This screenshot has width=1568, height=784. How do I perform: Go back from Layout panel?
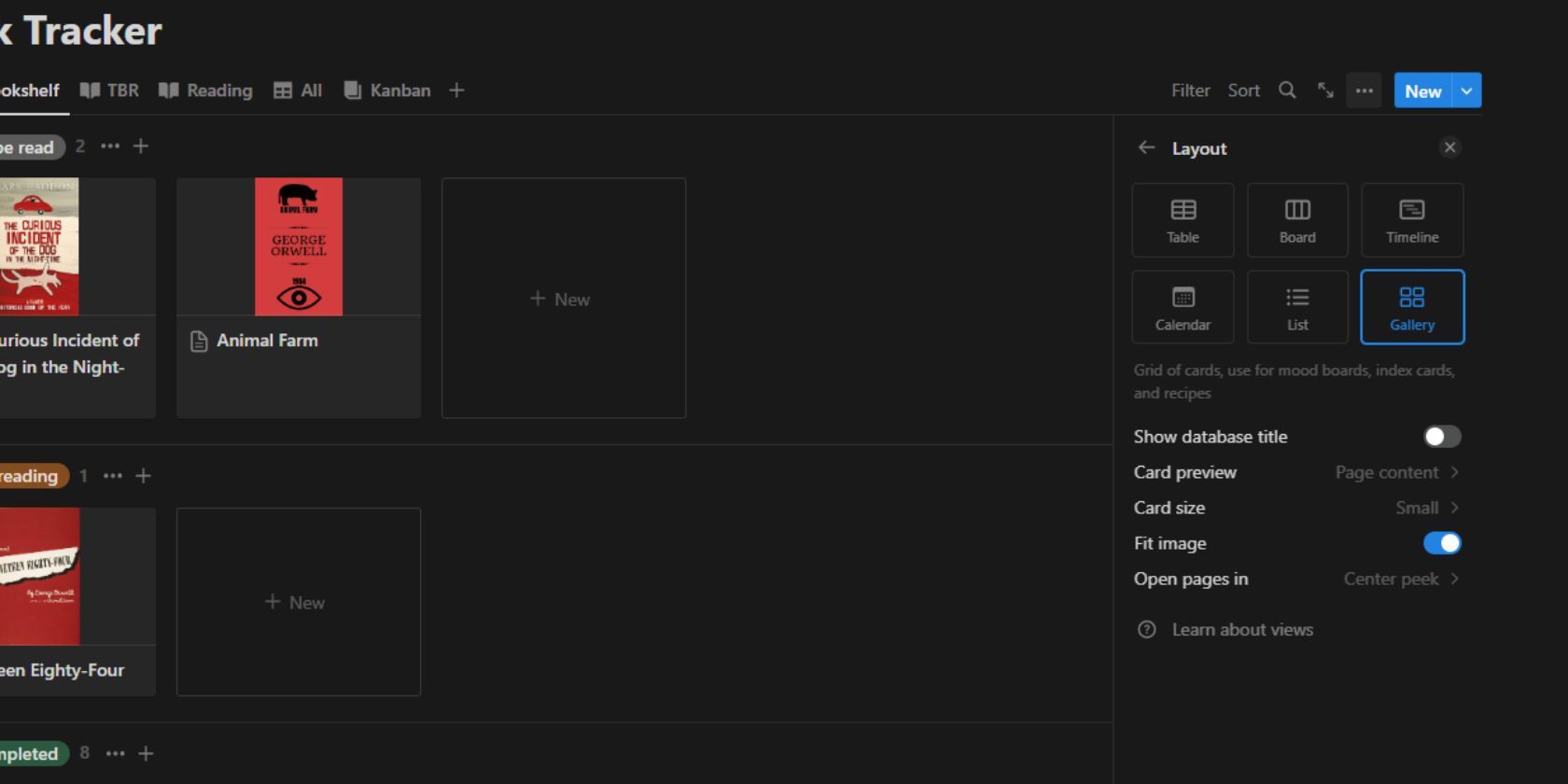tap(1147, 147)
